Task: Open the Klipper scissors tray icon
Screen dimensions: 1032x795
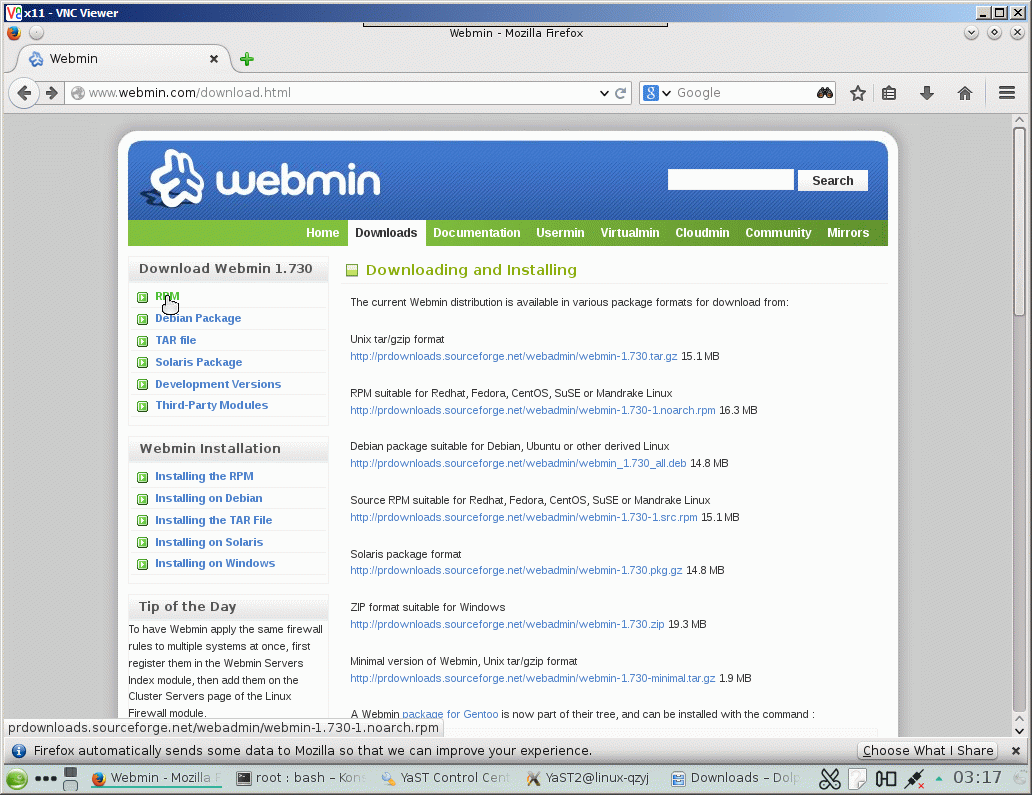Action: (830, 779)
